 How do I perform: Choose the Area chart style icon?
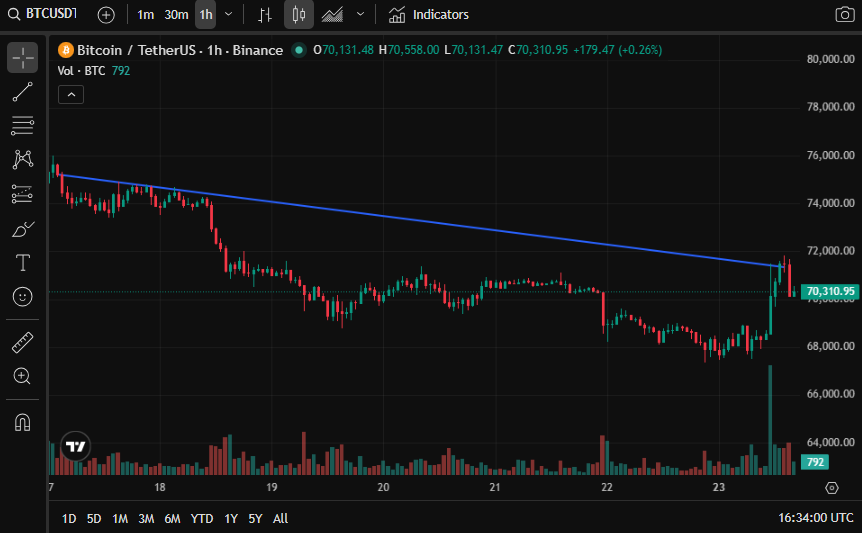332,15
